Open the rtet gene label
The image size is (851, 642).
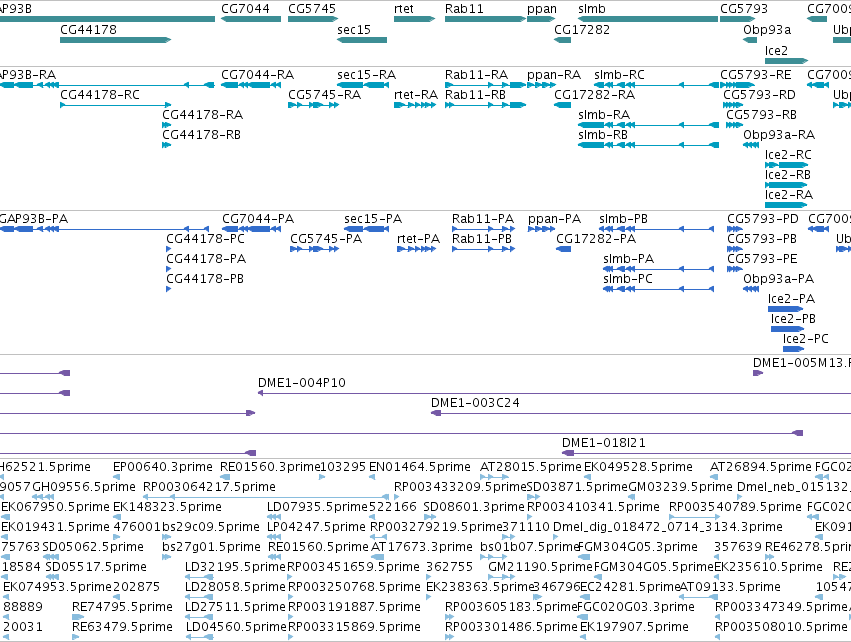(404, 9)
